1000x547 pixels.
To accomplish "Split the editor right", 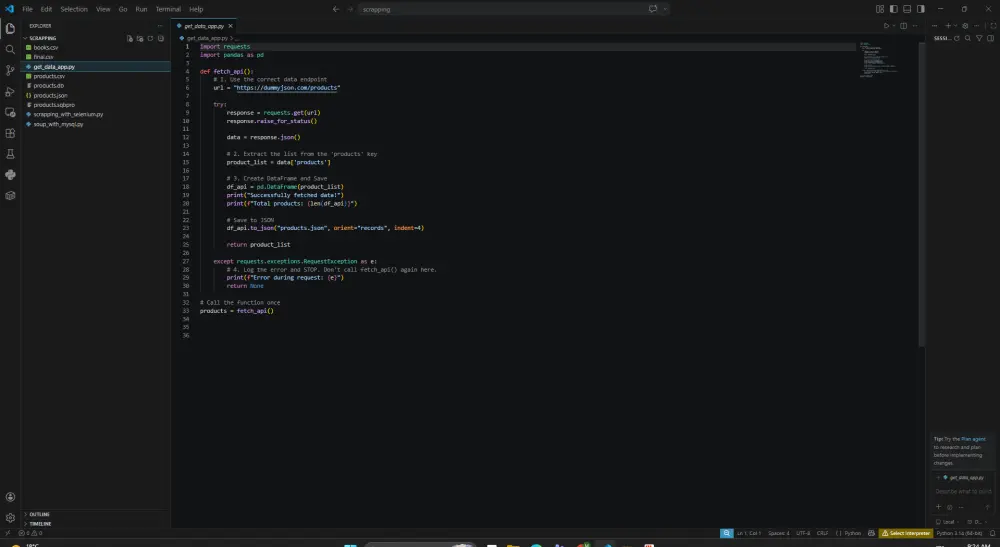I will click(x=904, y=26).
